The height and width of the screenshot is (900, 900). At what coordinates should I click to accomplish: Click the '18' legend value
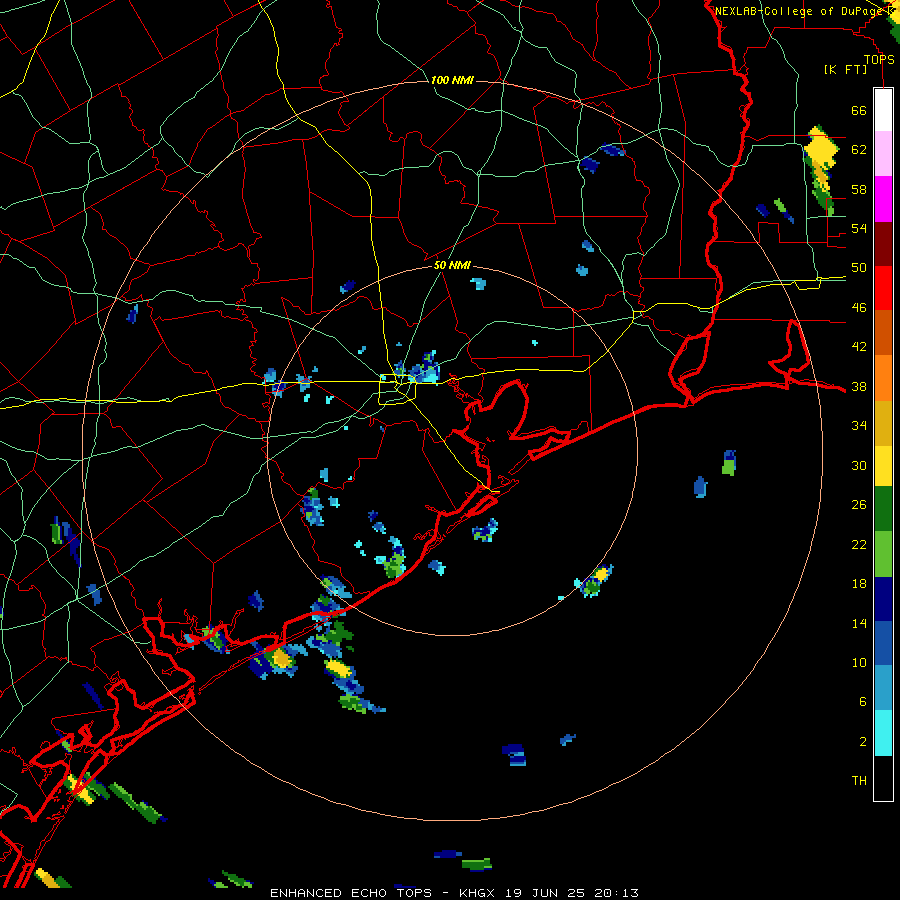tap(859, 584)
